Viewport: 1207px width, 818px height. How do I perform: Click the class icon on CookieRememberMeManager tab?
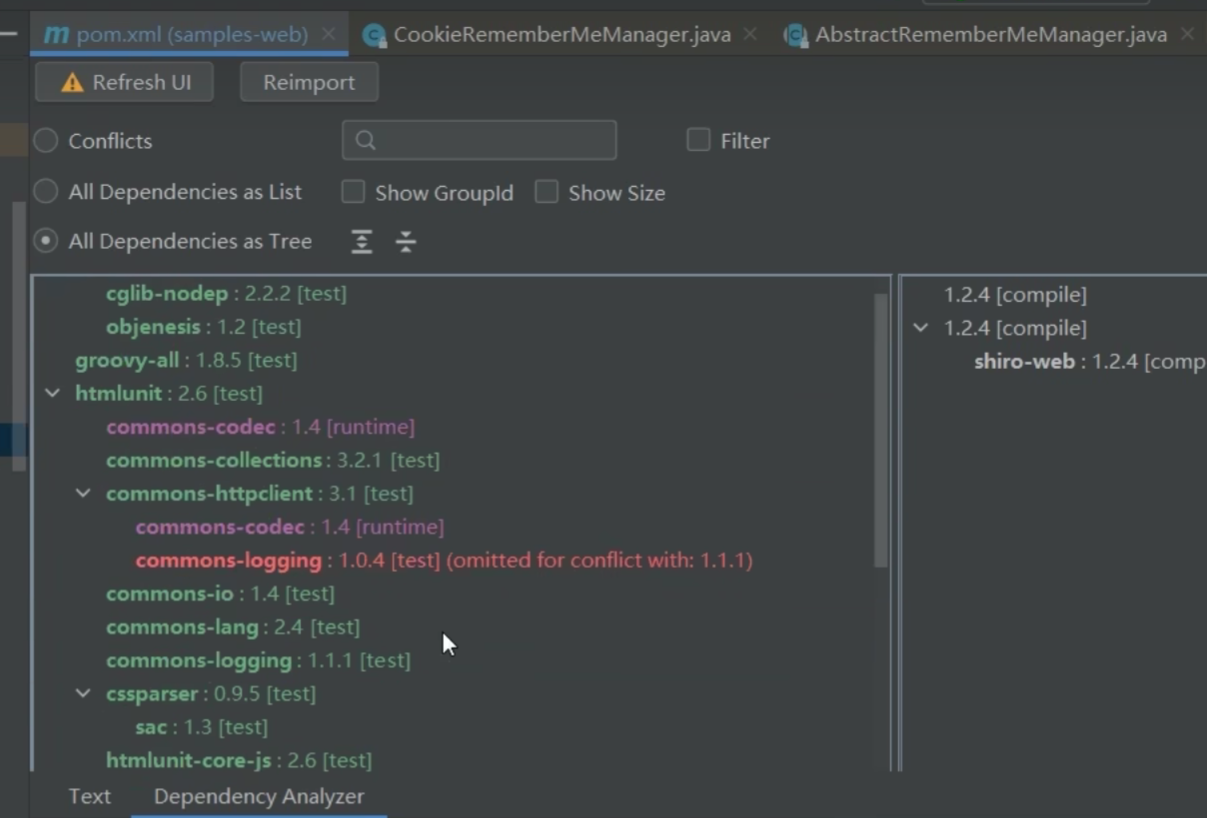pyautogui.click(x=374, y=36)
